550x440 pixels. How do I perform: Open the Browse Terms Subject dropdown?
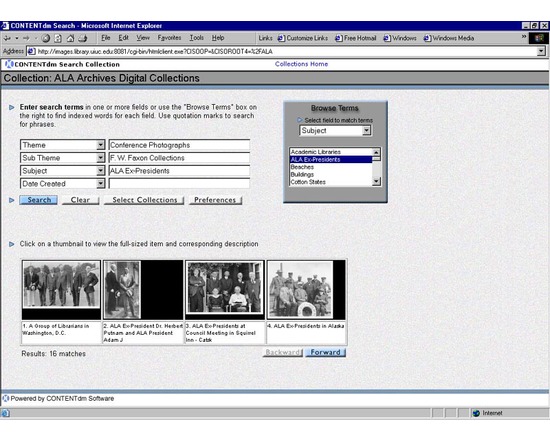point(367,131)
